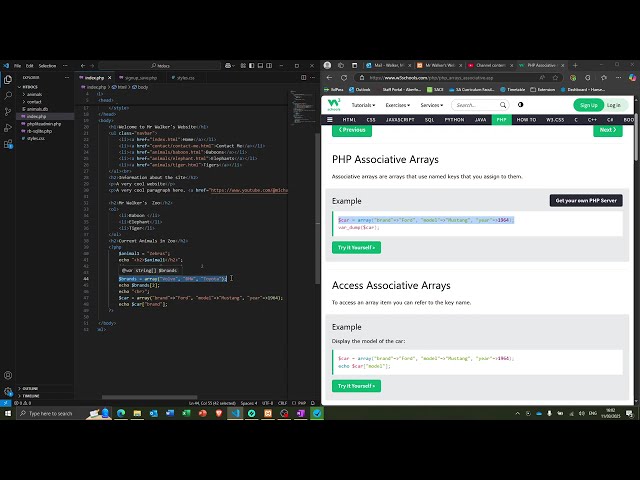Viewport: 640px width, 480px height.
Task: Open the VS Code Copilot dropdown in title bar
Action: pos(230,65)
